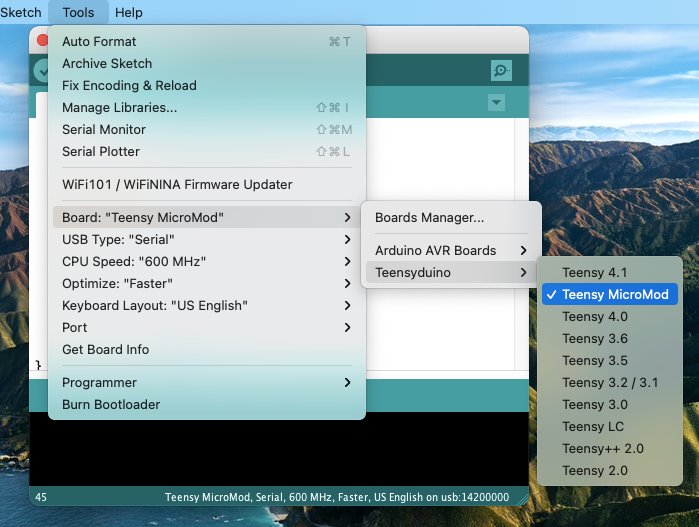Select Teensy++ 2.0 board
699x527 pixels.
pos(609,448)
